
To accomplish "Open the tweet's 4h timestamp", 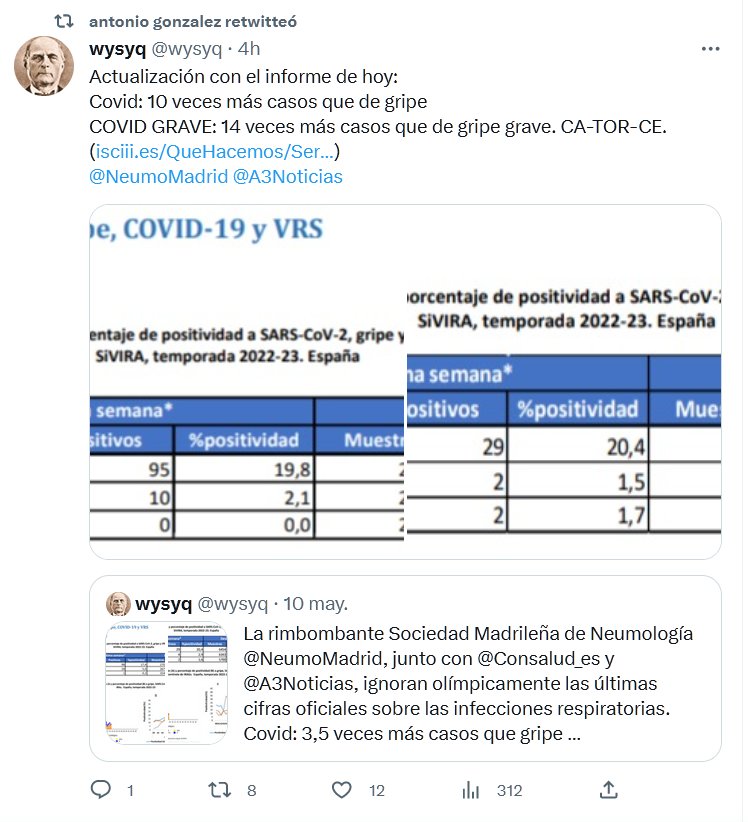I will (x=251, y=49).
